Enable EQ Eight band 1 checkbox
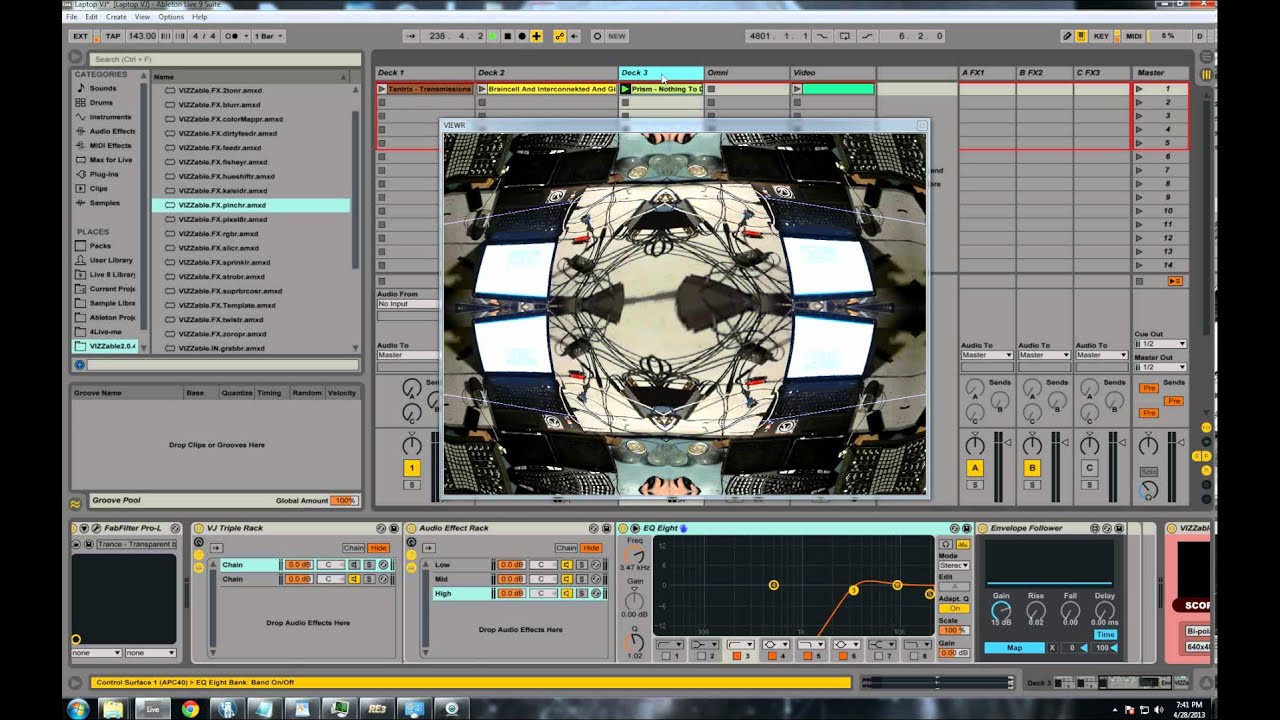The image size is (1280, 720). [x=664, y=656]
